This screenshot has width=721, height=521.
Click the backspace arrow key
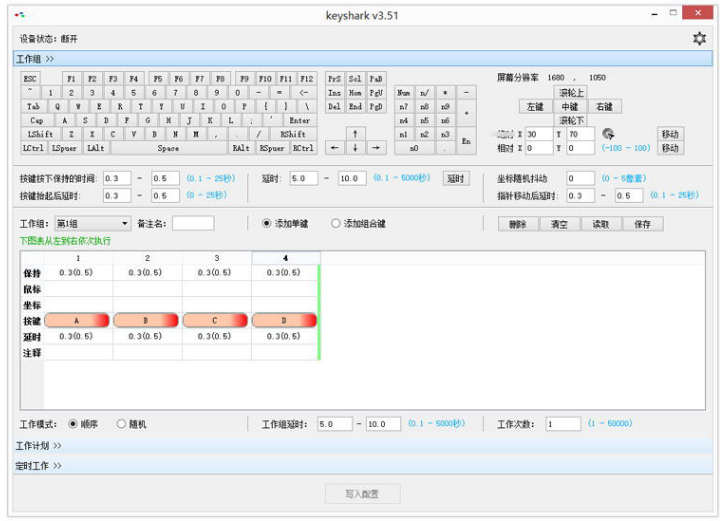click(304, 92)
